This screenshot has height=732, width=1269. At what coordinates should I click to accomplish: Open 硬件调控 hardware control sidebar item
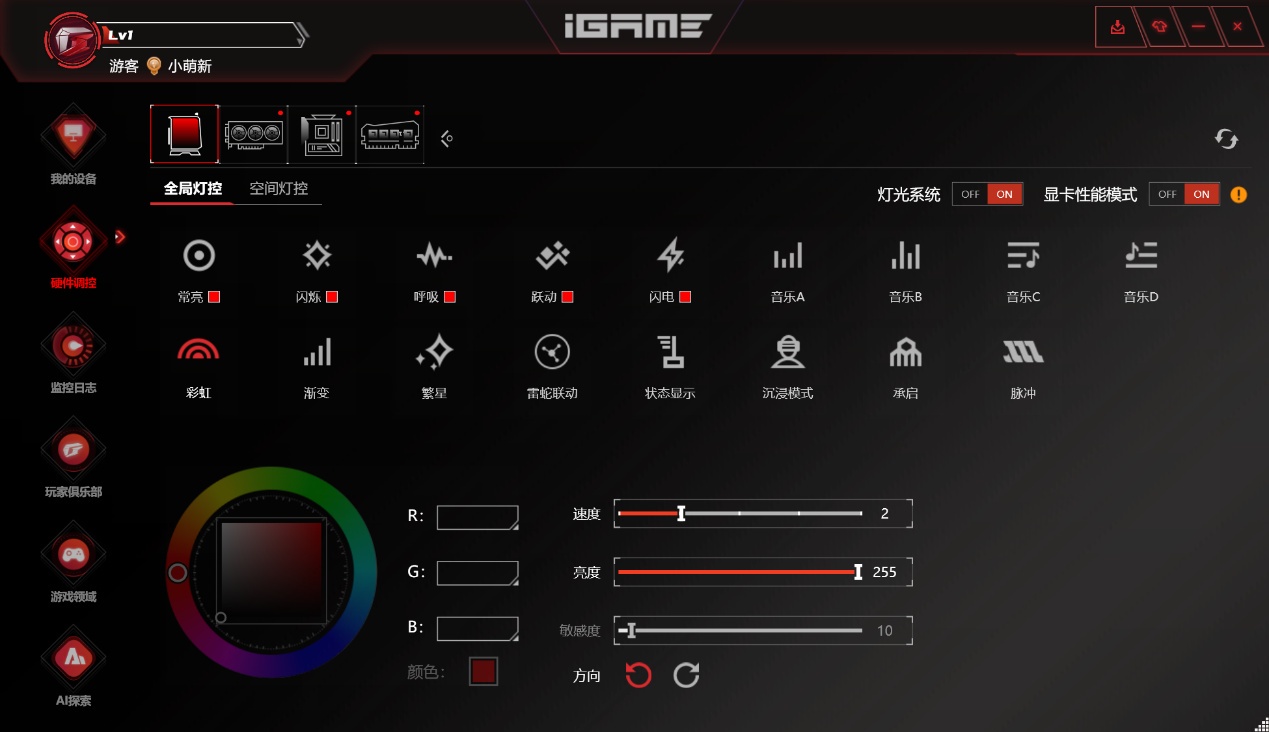tap(73, 248)
